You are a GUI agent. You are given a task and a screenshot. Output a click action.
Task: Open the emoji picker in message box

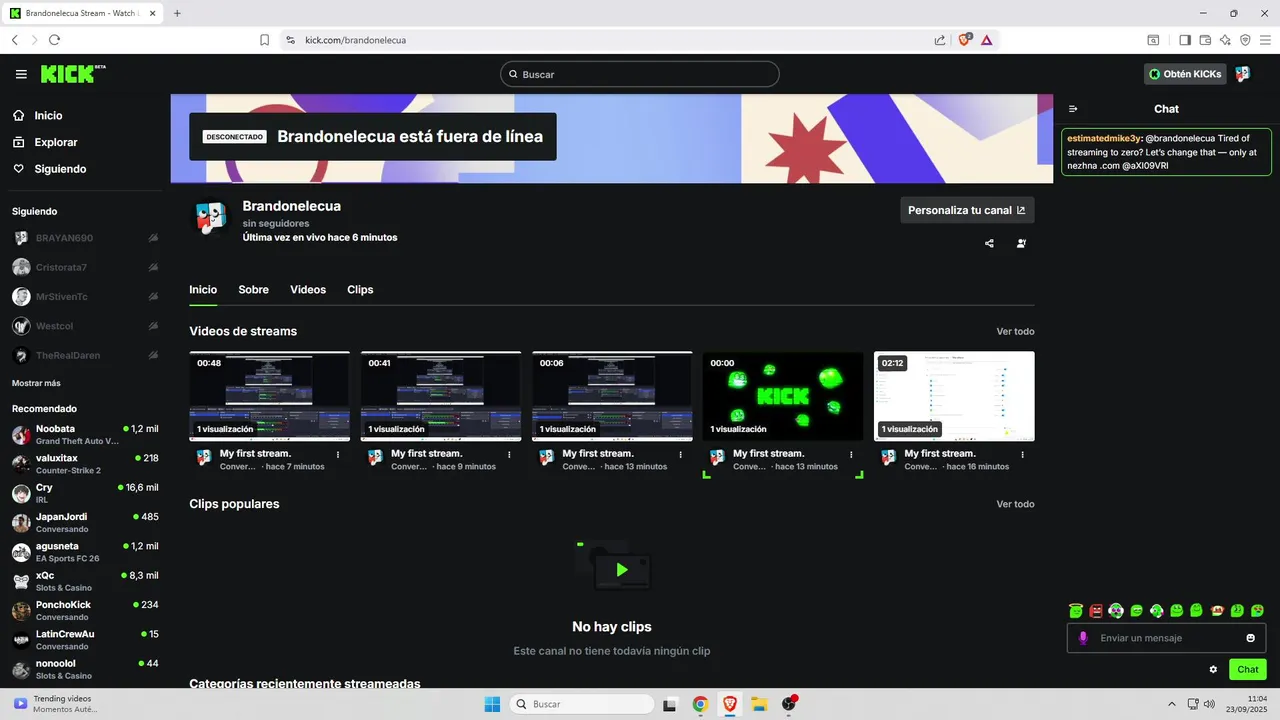pyautogui.click(x=1250, y=638)
